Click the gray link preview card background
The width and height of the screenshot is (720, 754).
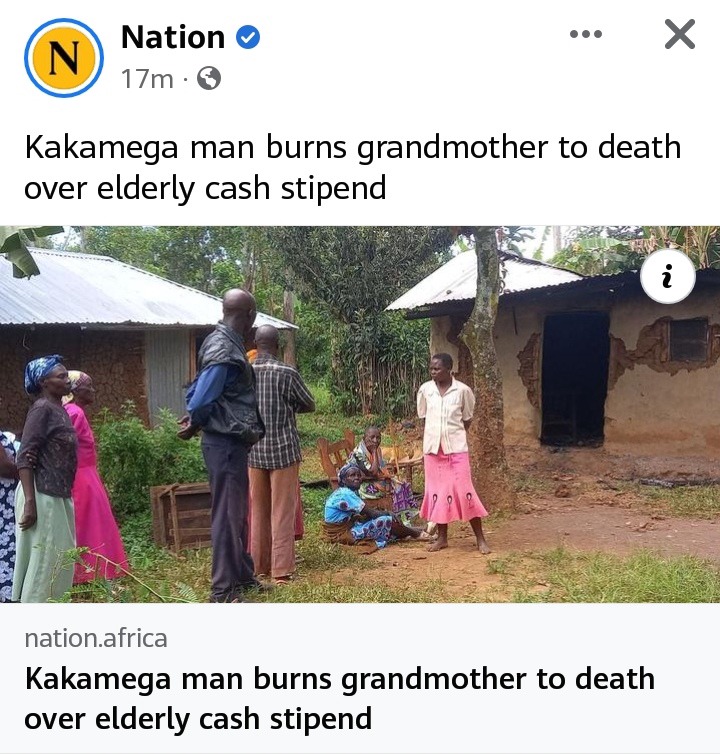360,678
